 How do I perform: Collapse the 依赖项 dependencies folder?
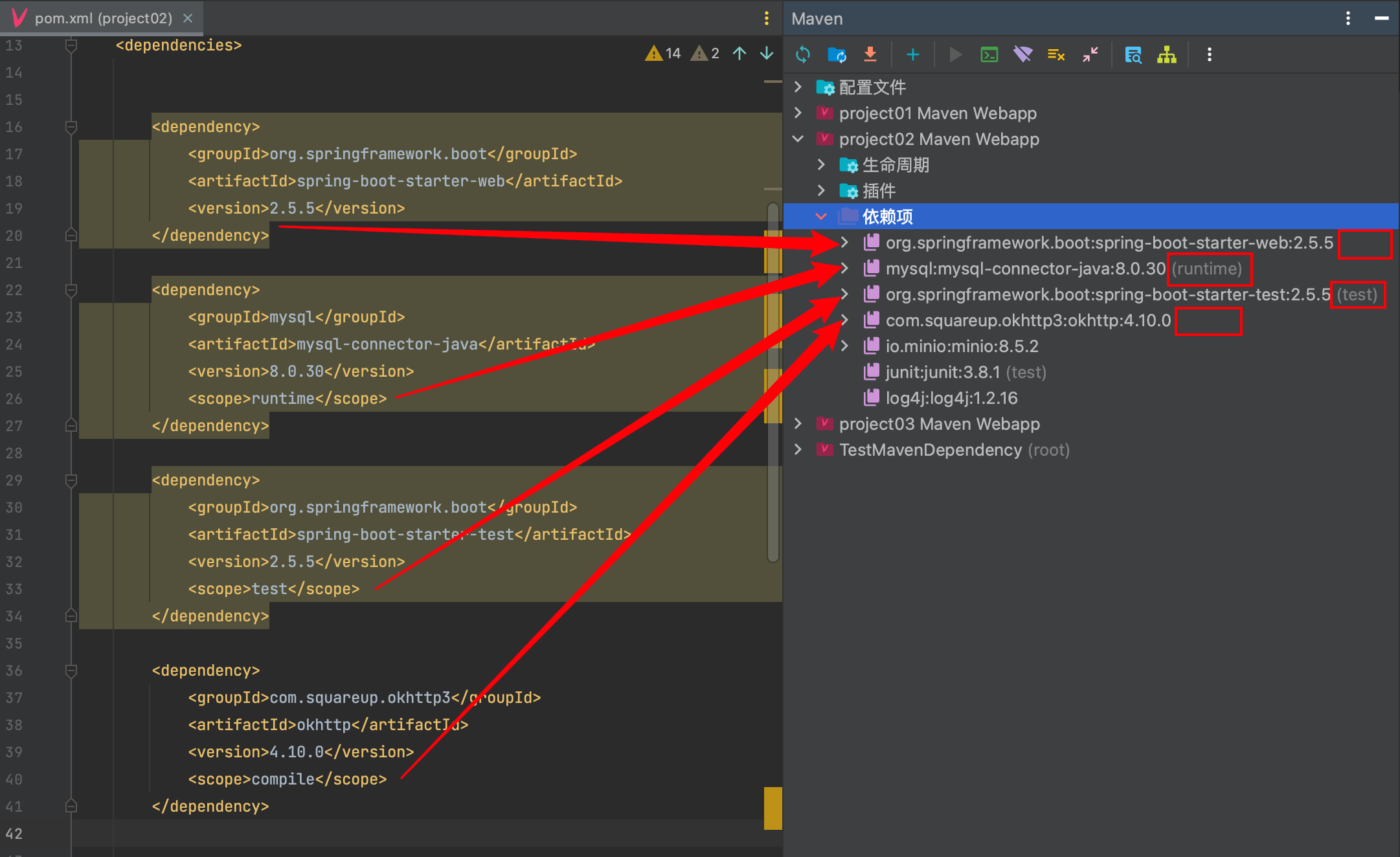[x=821, y=217]
